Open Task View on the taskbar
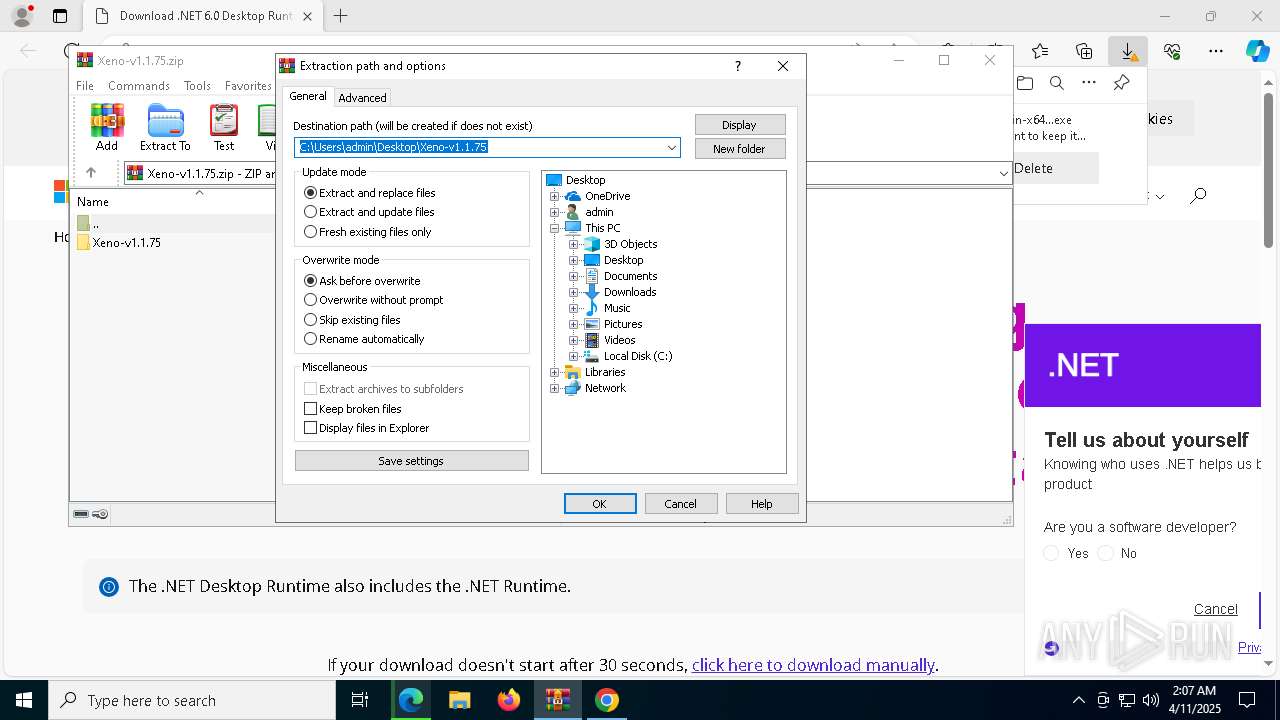The width and height of the screenshot is (1280, 720). [360, 700]
